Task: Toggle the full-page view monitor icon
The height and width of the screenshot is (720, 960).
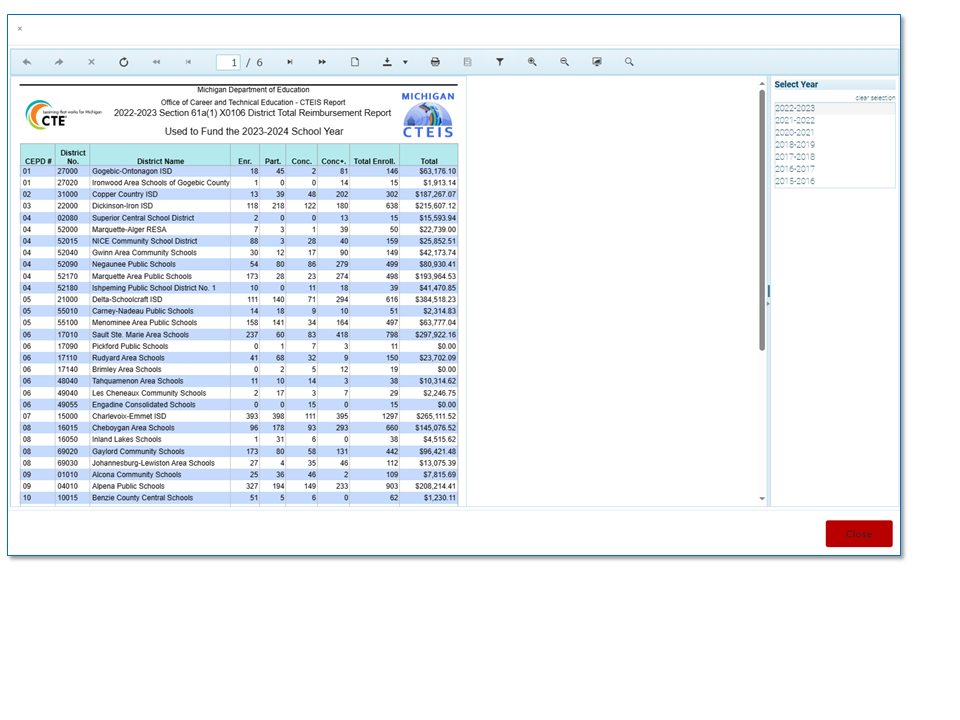Action: [x=597, y=62]
